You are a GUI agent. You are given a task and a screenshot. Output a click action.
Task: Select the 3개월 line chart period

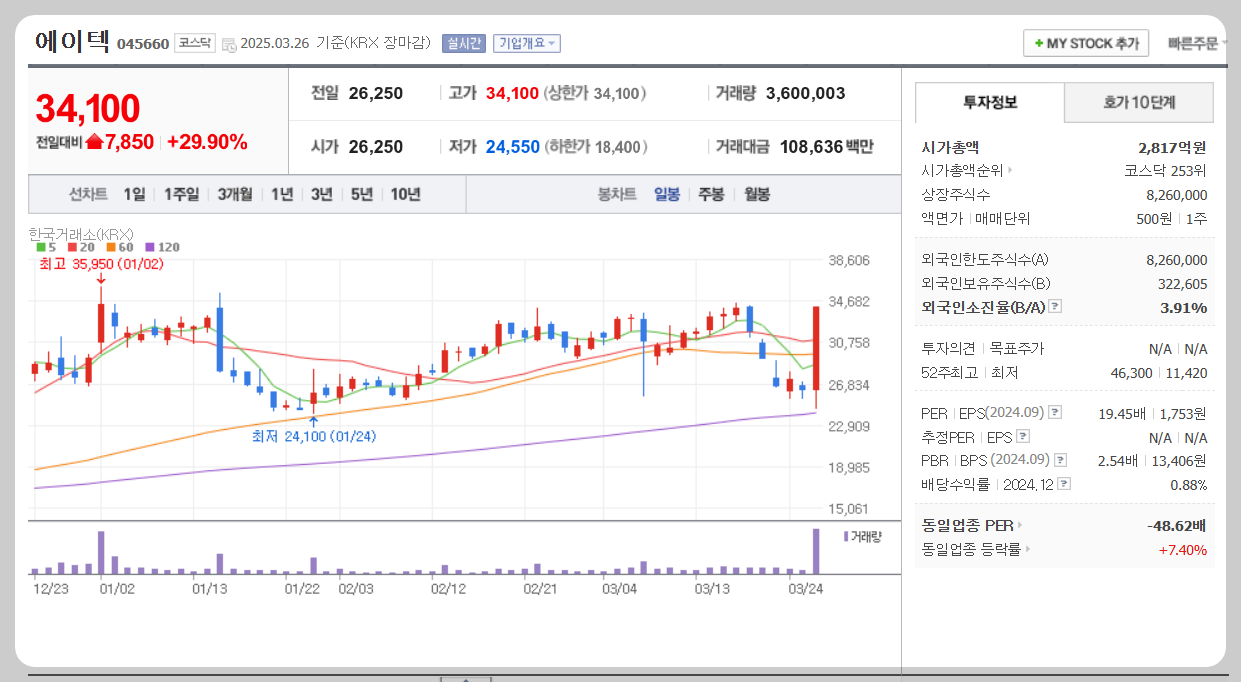[235, 194]
